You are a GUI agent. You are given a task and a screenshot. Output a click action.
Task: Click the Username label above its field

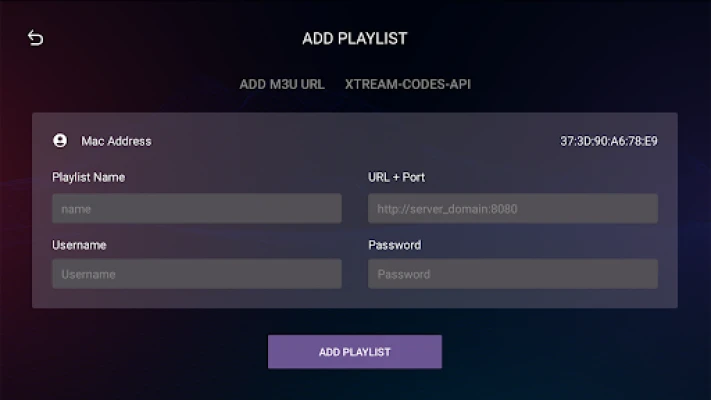(x=79, y=245)
